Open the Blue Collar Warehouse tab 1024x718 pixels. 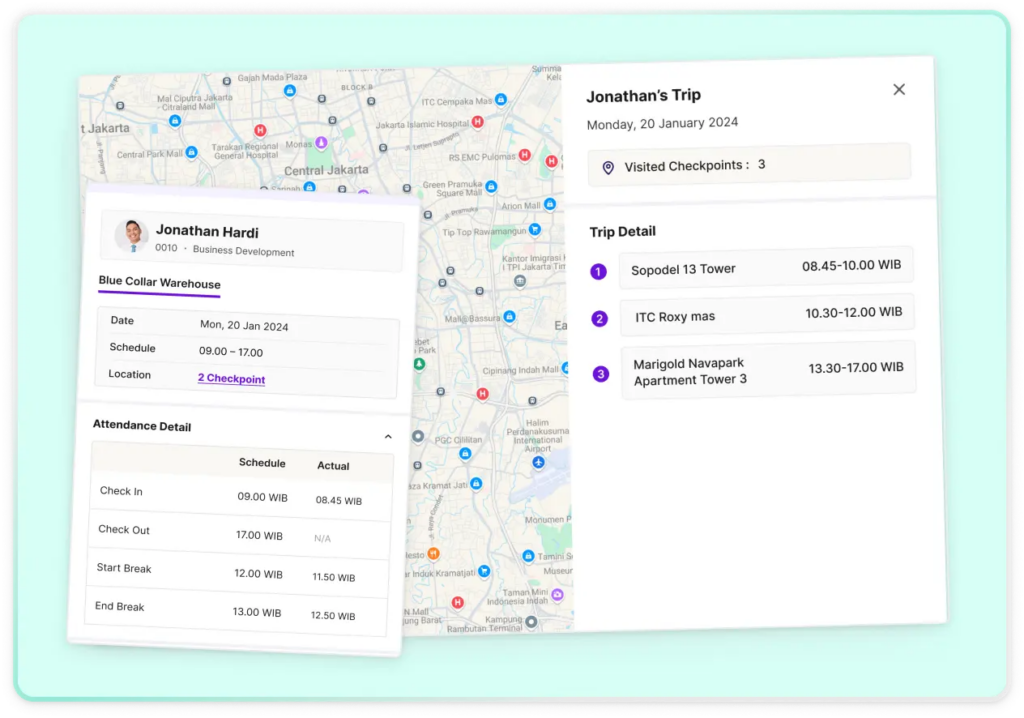[x=159, y=283]
